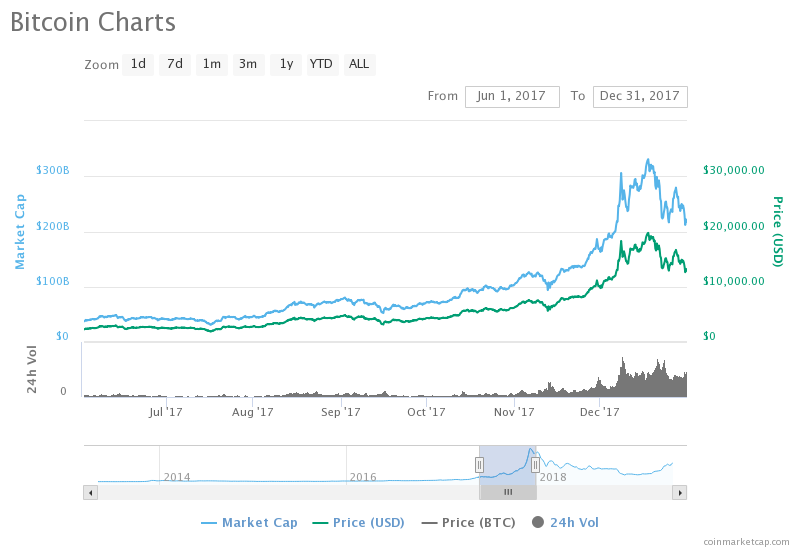Image resolution: width=800 pixels, height=550 pixels.
Task: Select the 1m zoom option
Action: (x=212, y=64)
